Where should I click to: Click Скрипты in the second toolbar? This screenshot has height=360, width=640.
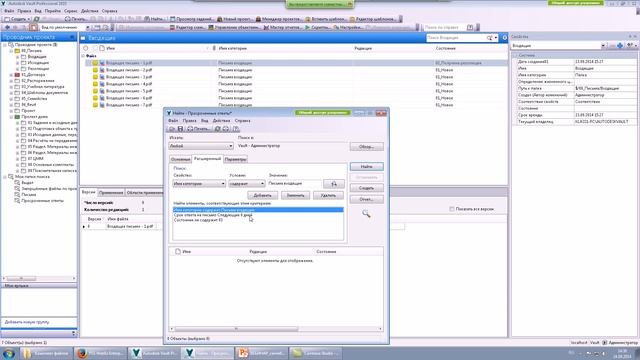[x=318, y=27]
